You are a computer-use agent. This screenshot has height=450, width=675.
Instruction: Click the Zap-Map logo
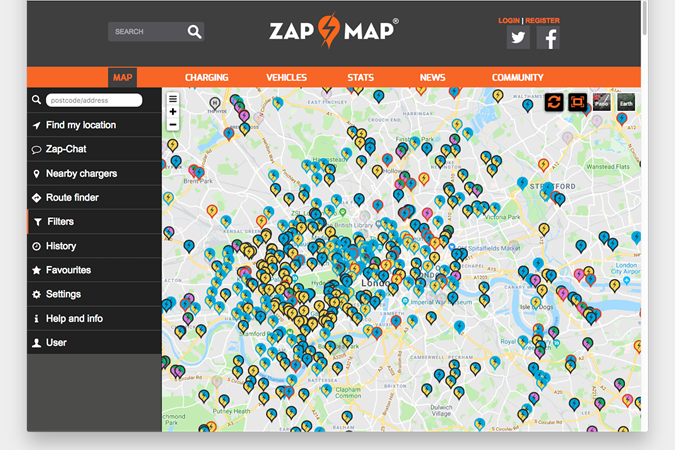[334, 31]
